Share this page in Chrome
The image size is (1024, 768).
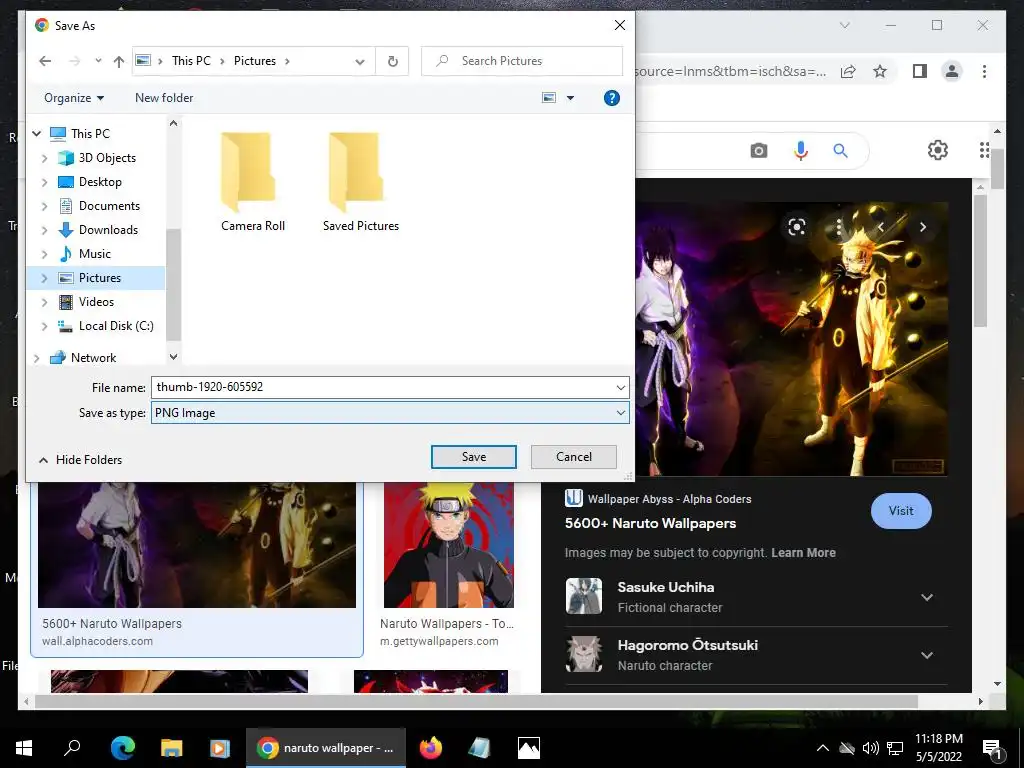tap(848, 71)
